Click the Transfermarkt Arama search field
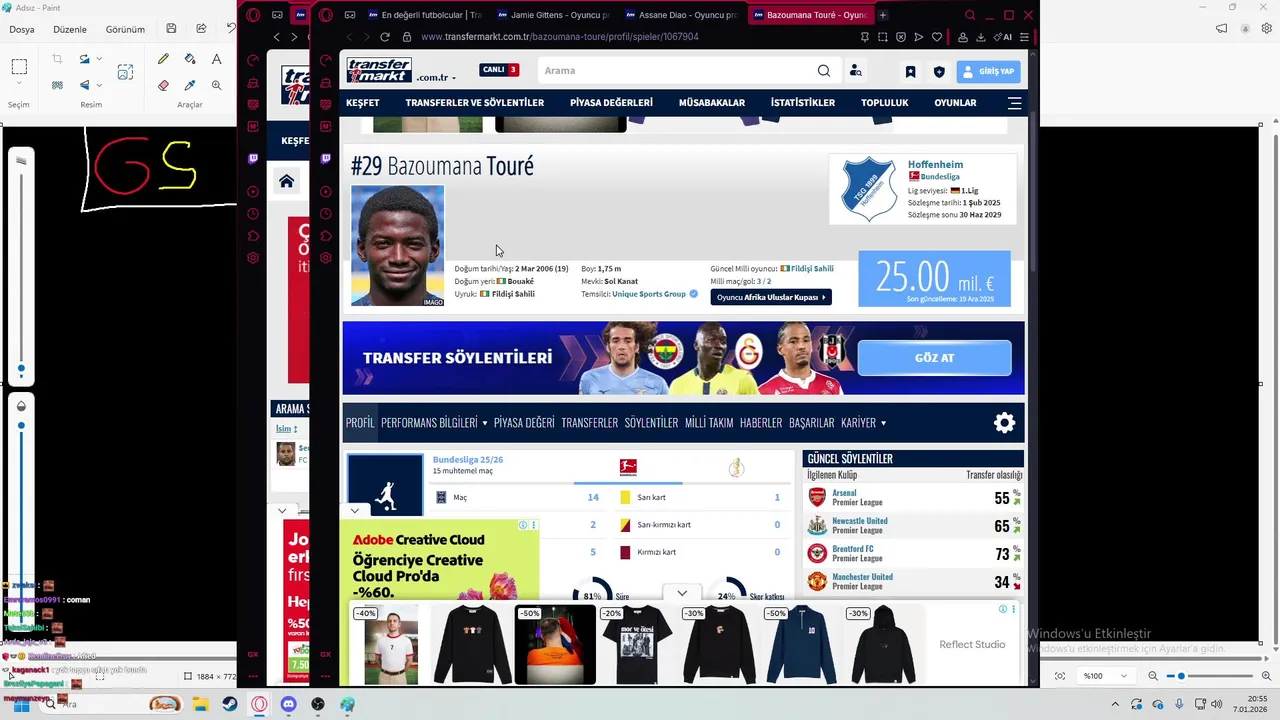 coord(676,71)
